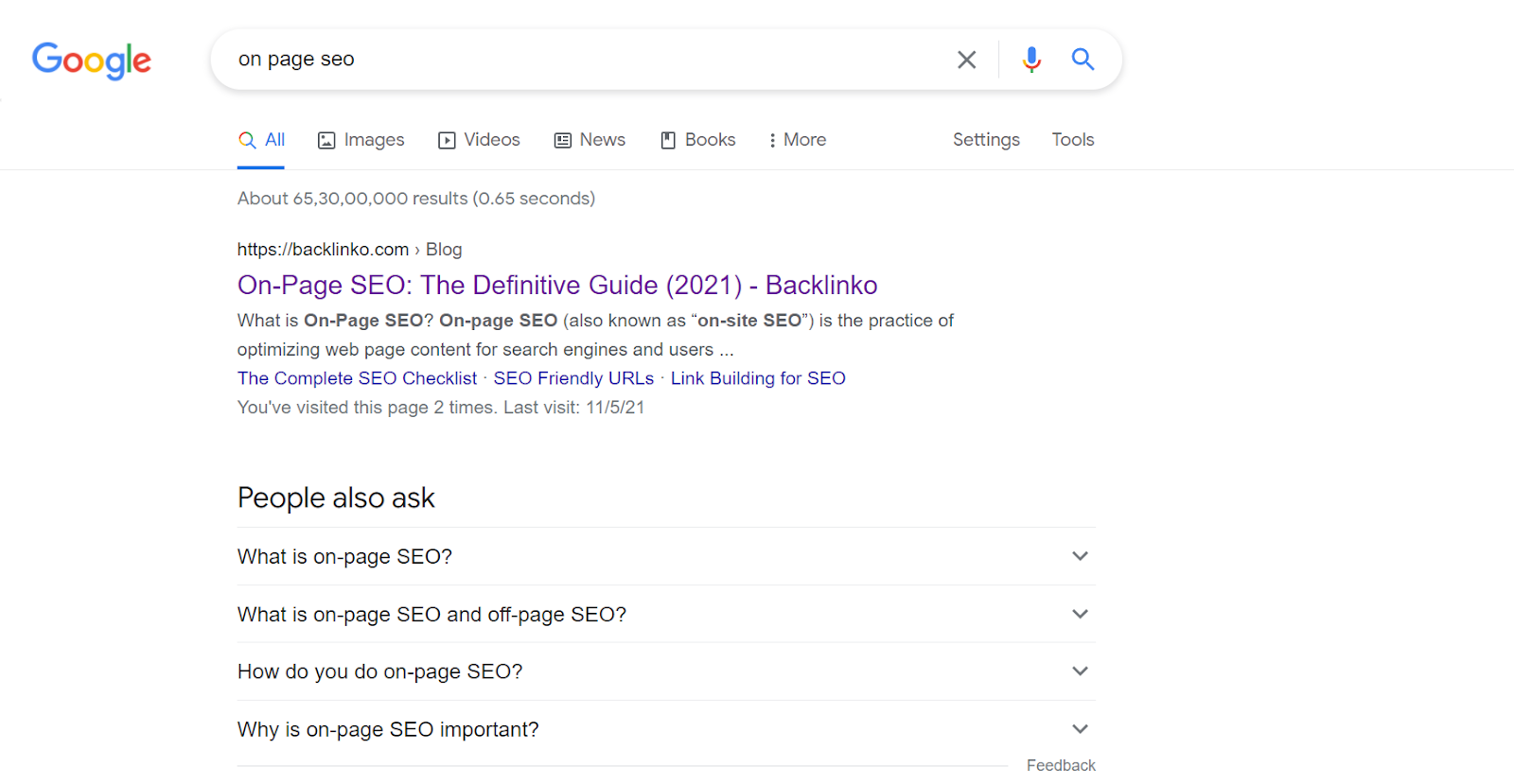Click the question text 'What is on-page SEO?'

(x=344, y=557)
